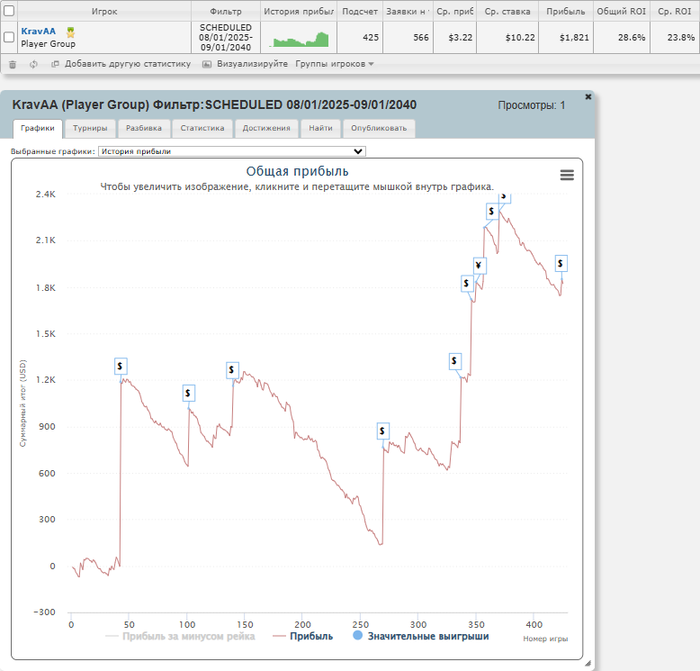Click the $ flag at 1.8K near game 345
Image resolution: width=700 pixels, height=671 pixels.
coord(467,283)
